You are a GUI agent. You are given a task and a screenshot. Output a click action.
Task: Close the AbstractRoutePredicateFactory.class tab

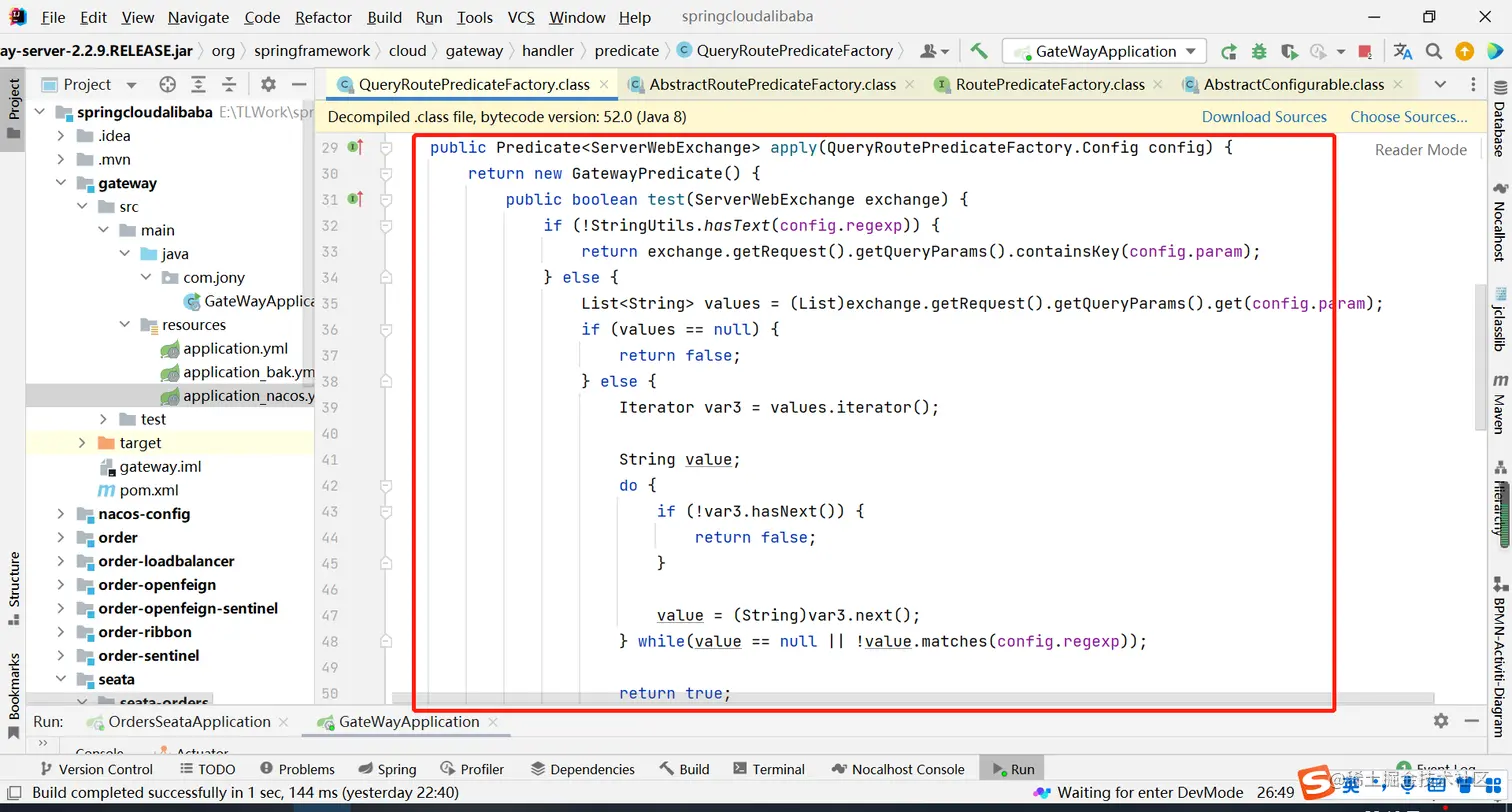point(909,85)
